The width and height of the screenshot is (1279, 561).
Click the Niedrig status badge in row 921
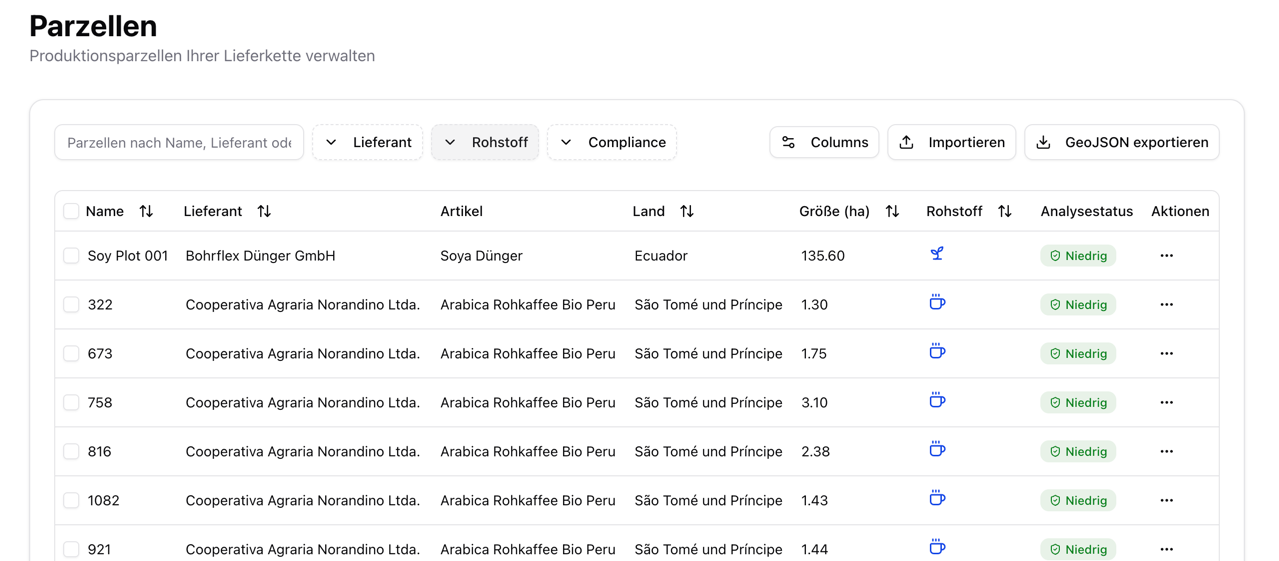click(1078, 549)
